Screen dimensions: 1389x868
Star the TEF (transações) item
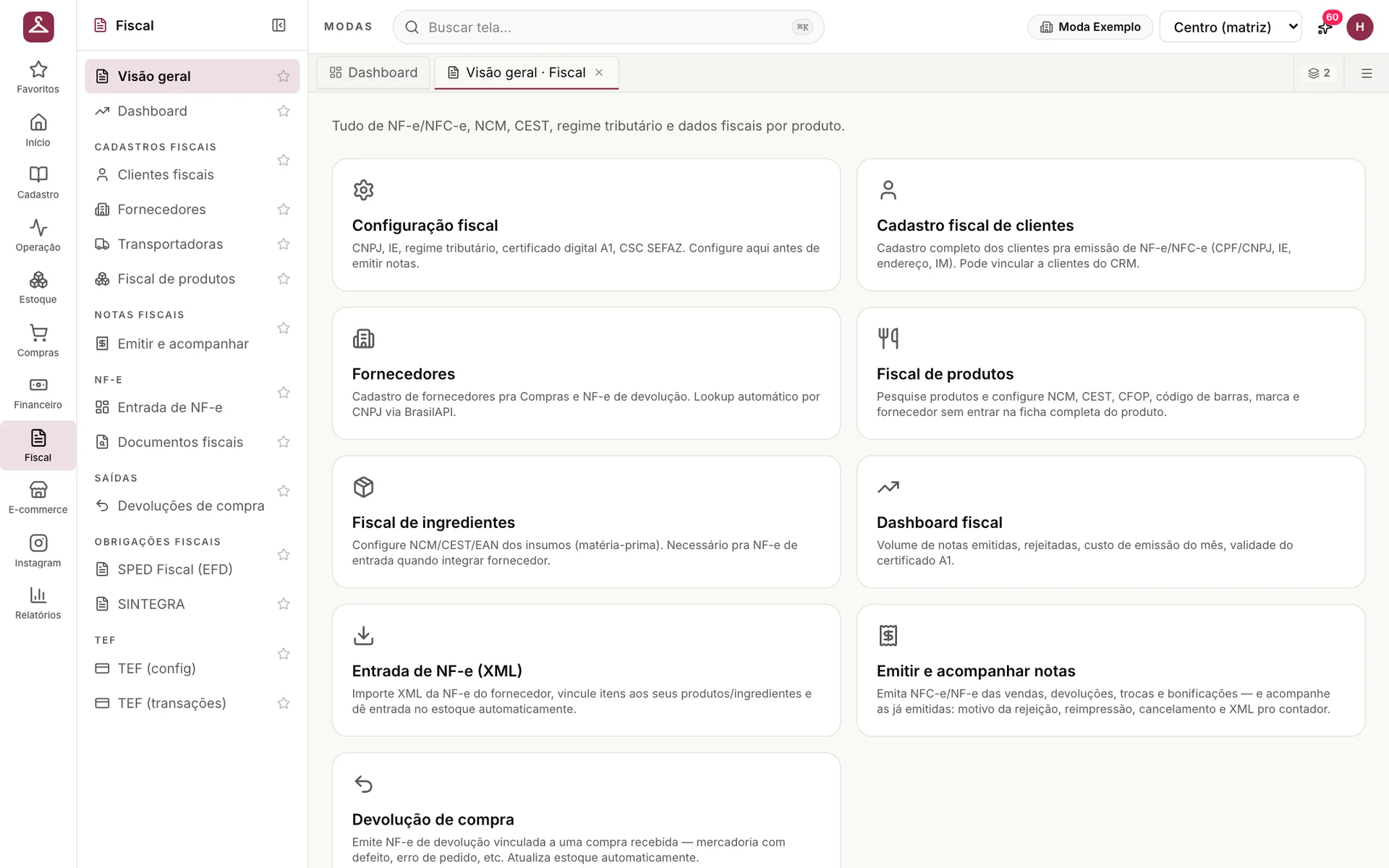284,703
